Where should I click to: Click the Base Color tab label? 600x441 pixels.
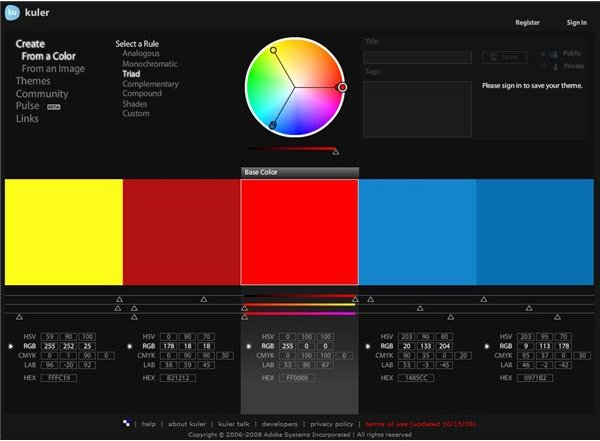(261, 172)
